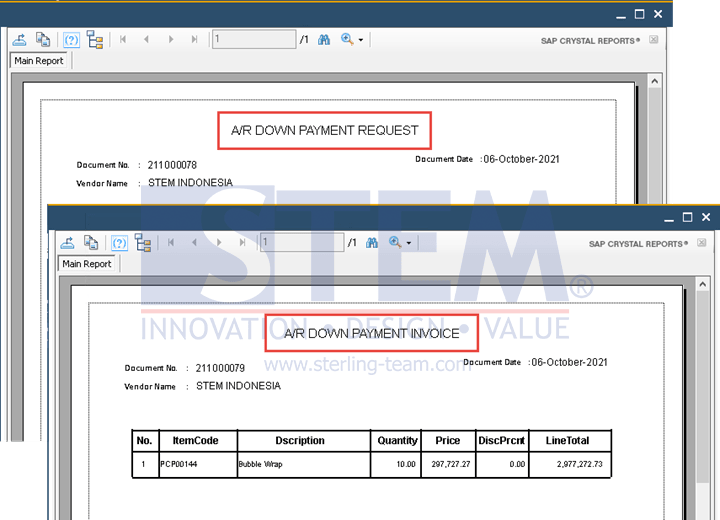Click Print Report icon in Request window
720x520 pixels.
coord(43,40)
